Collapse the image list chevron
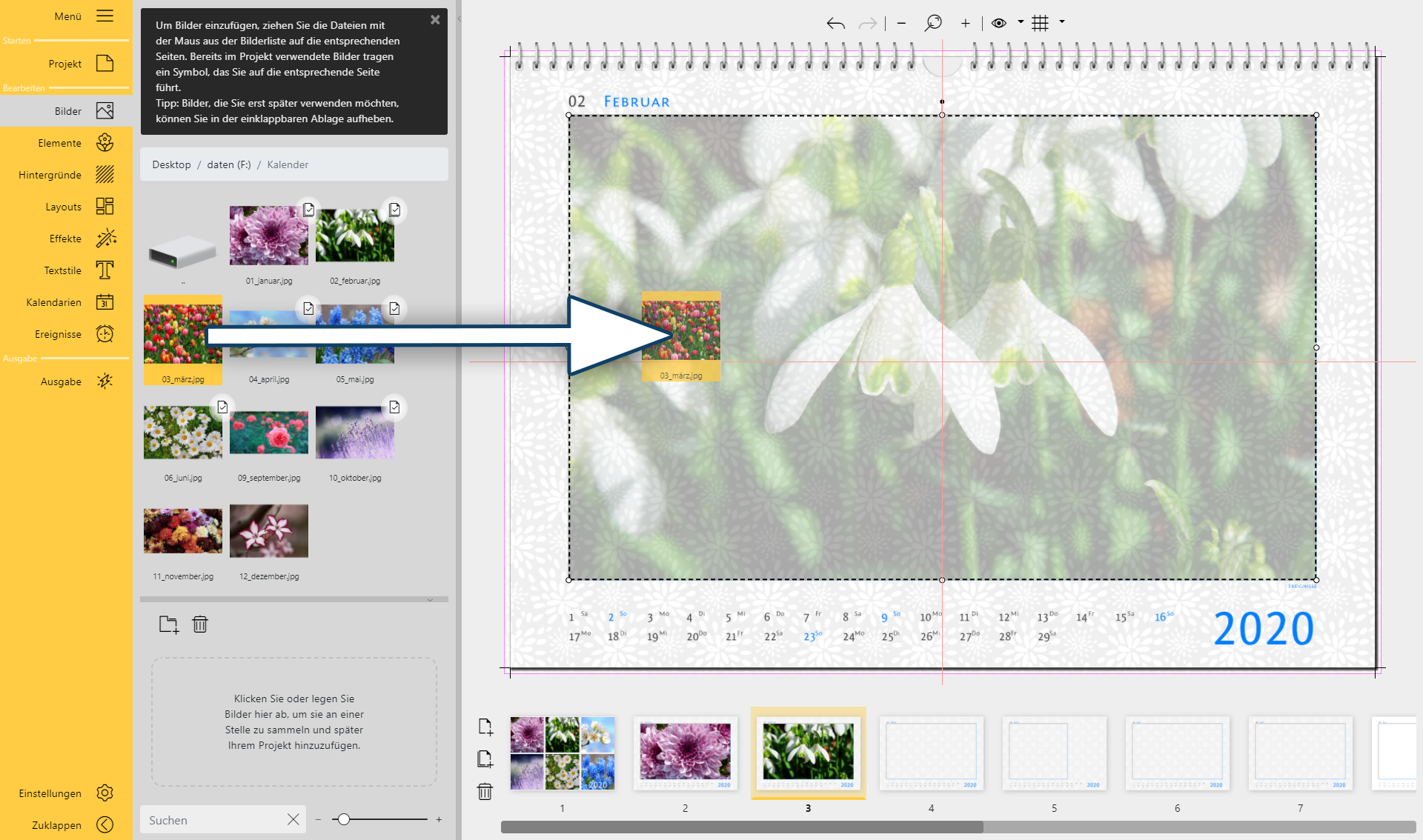The height and width of the screenshot is (840, 1423). pos(430,600)
